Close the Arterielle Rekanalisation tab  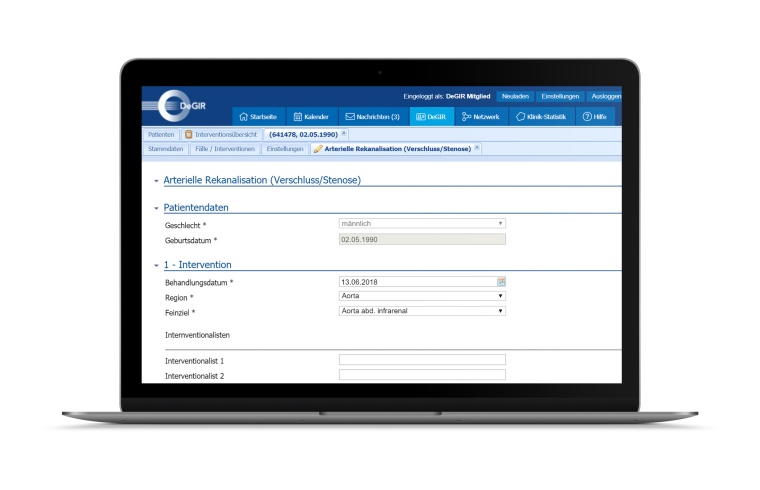(x=477, y=148)
